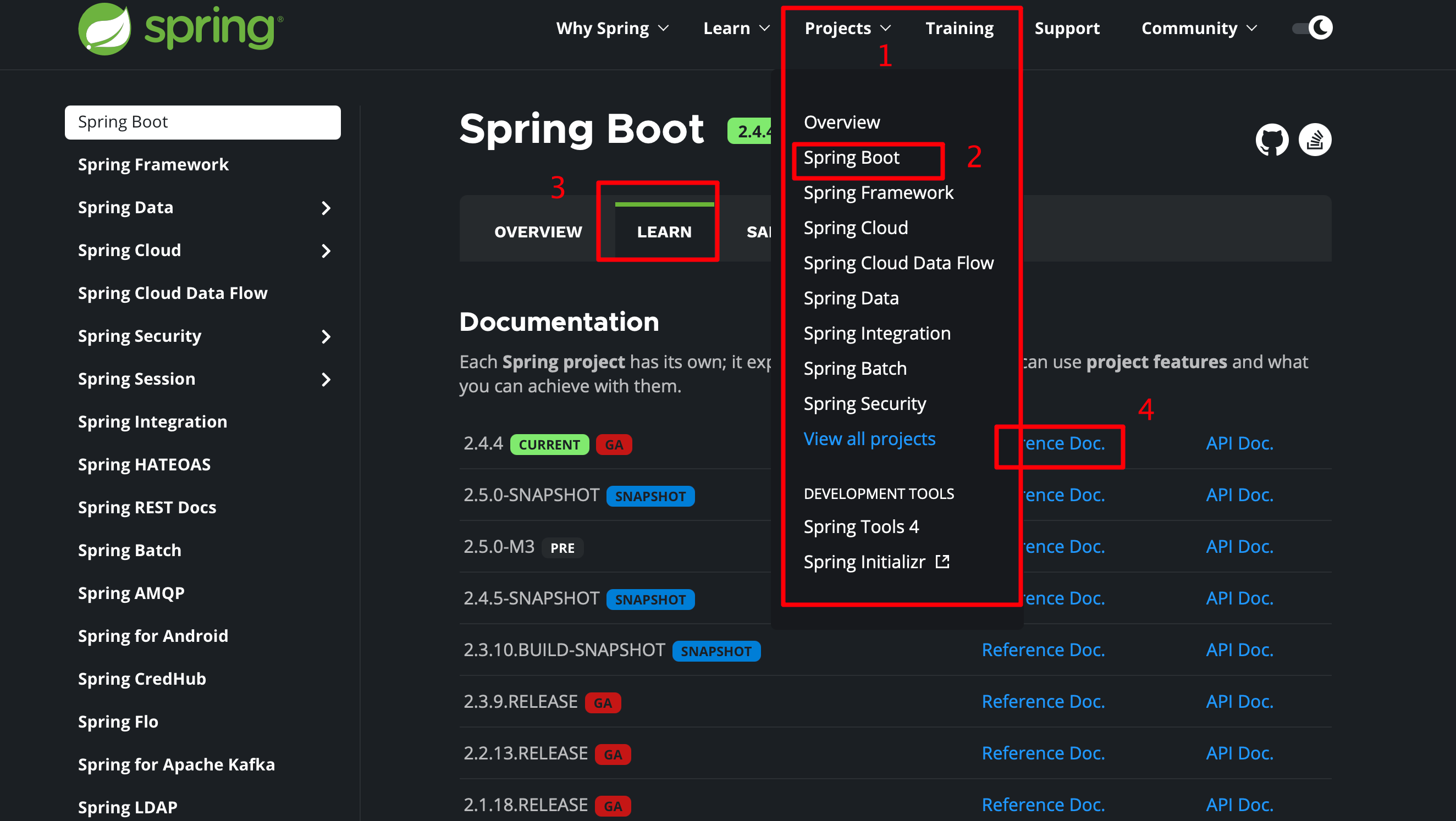The height and width of the screenshot is (821, 1456).
Task: Select Spring Batch in the sidebar
Action: click(x=129, y=551)
